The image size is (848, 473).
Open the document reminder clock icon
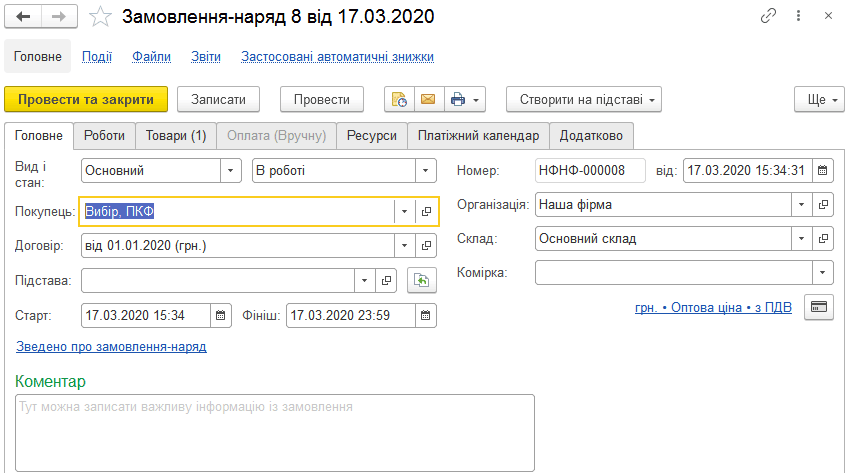[x=399, y=99]
